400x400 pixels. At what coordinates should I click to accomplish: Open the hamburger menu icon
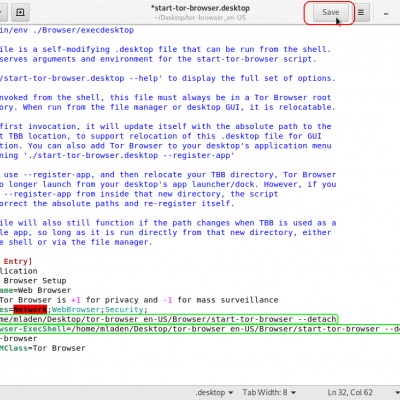click(x=361, y=12)
